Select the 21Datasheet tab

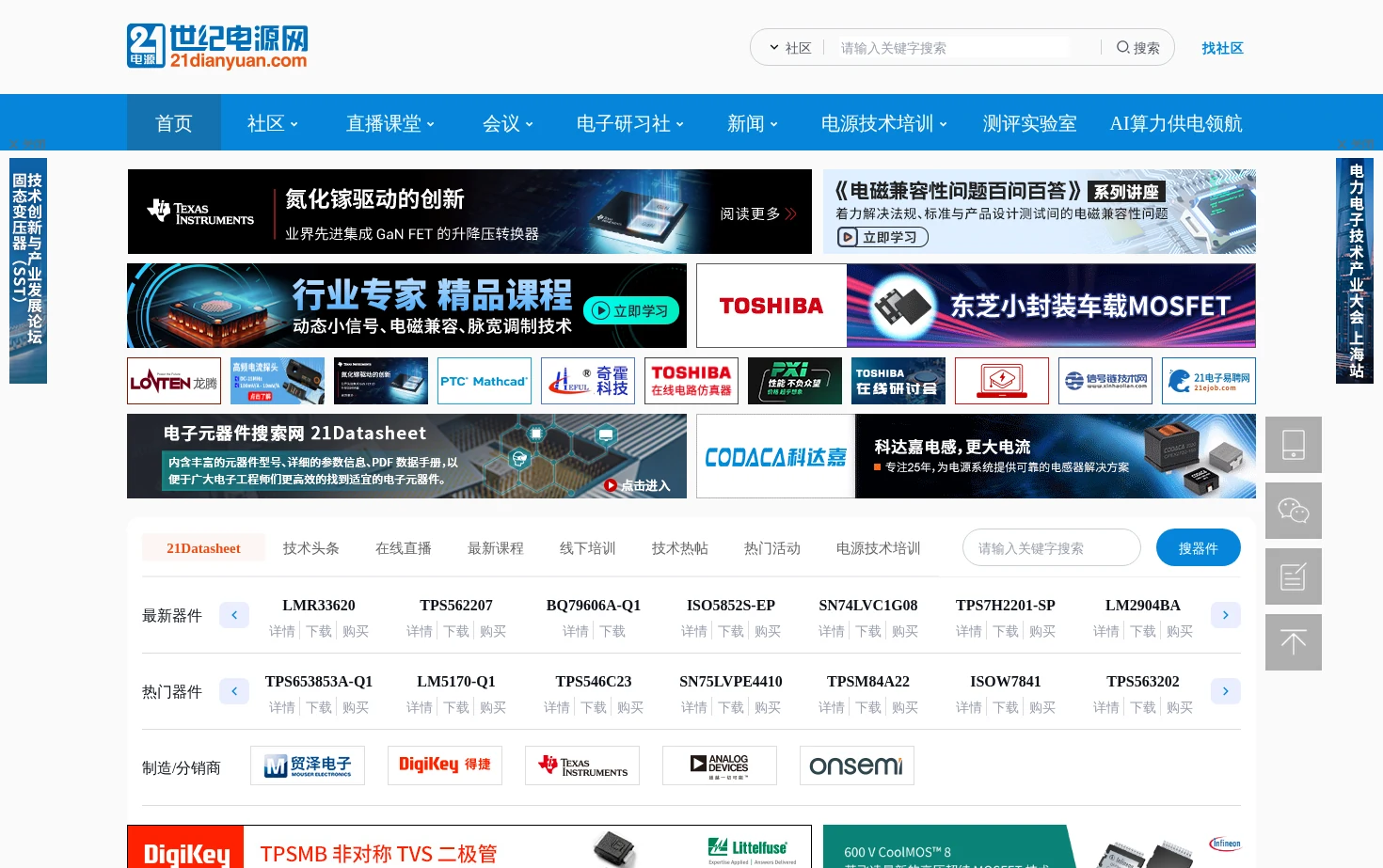click(203, 548)
